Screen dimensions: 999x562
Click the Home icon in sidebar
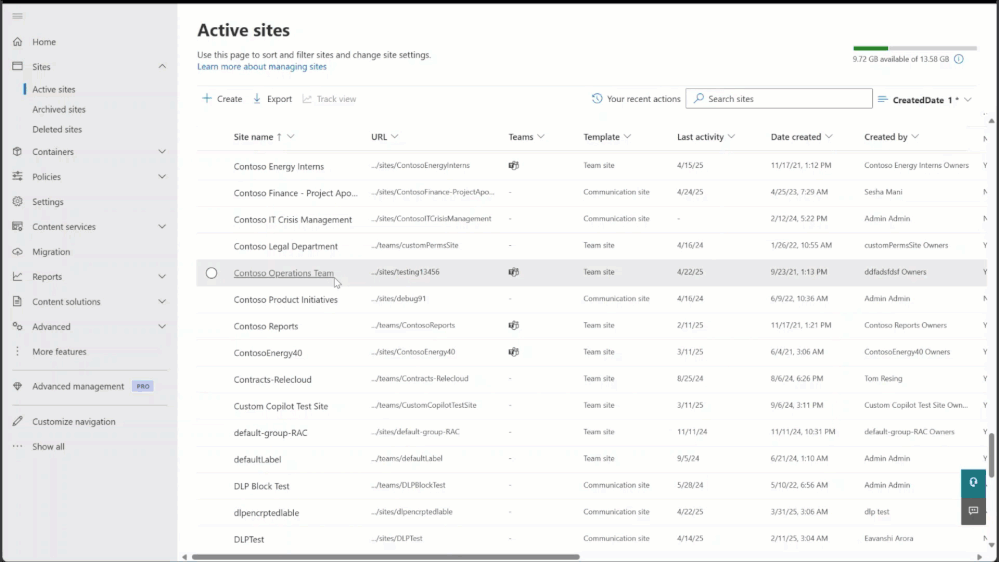17,42
